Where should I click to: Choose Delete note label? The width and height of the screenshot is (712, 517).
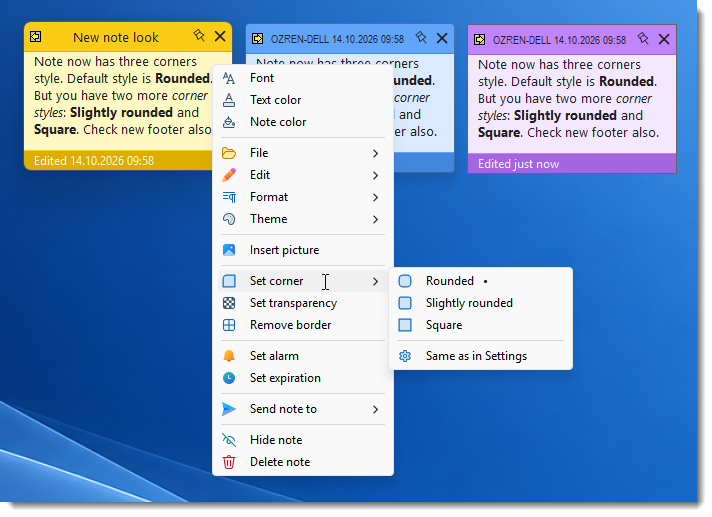(280, 462)
